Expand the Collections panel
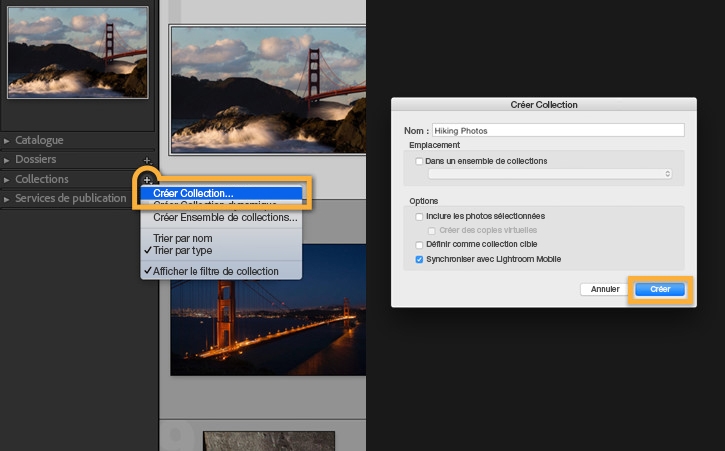 (x=6, y=179)
